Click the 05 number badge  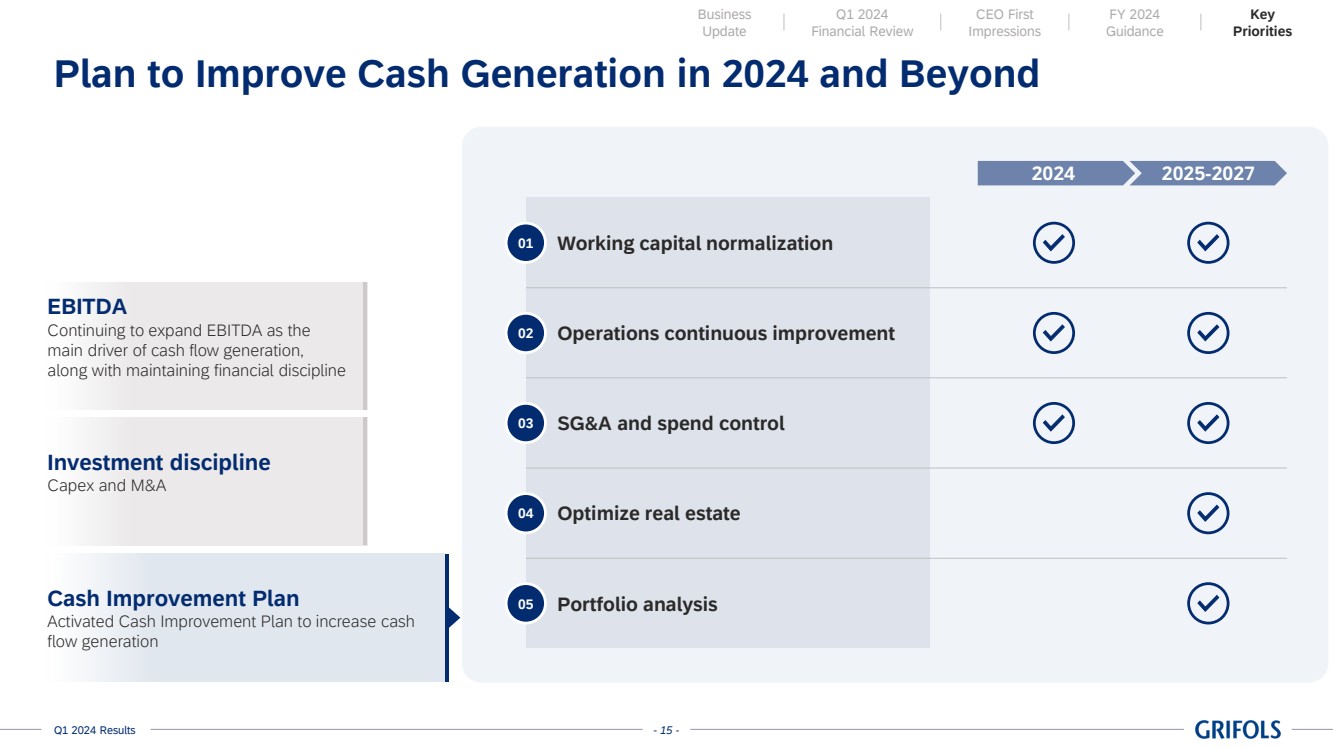pos(525,603)
